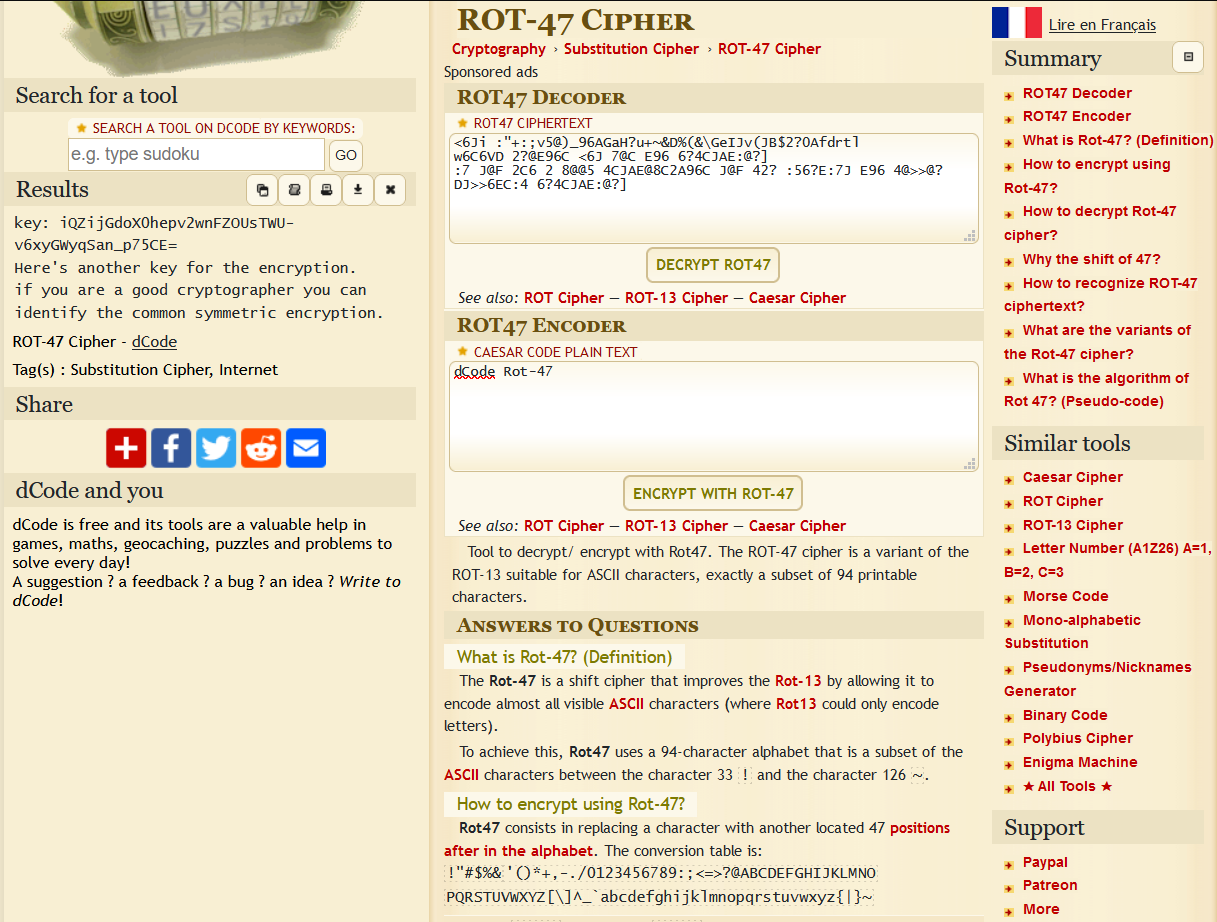
Task: Open Lire en Français link
Action: 1102,25
